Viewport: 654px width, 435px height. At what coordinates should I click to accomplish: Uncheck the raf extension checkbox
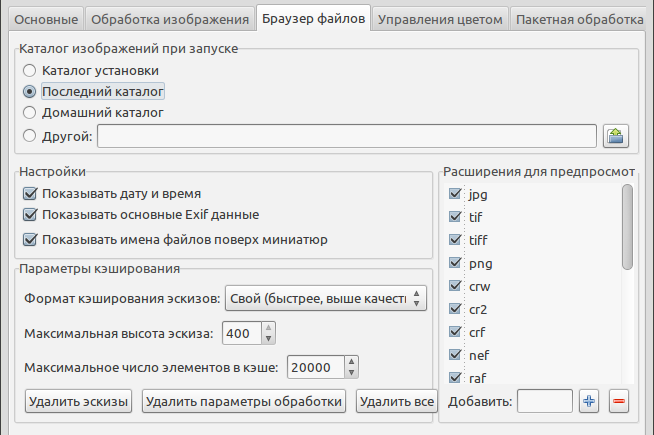click(455, 377)
